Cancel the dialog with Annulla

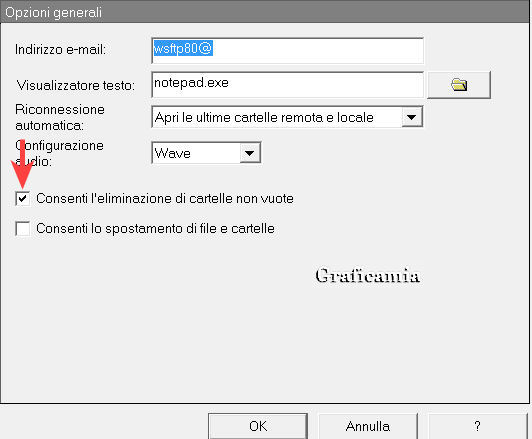point(368,426)
